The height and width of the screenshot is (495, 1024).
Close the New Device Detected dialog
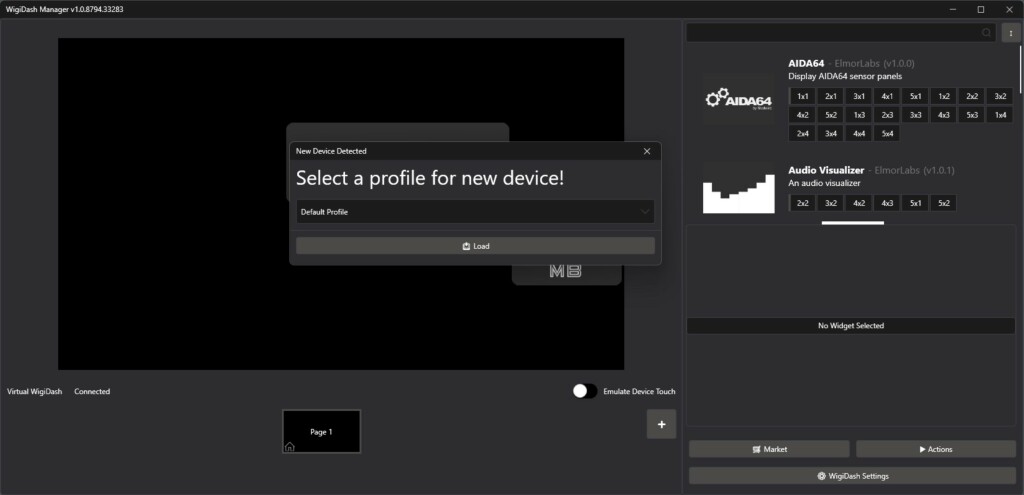coord(646,151)
